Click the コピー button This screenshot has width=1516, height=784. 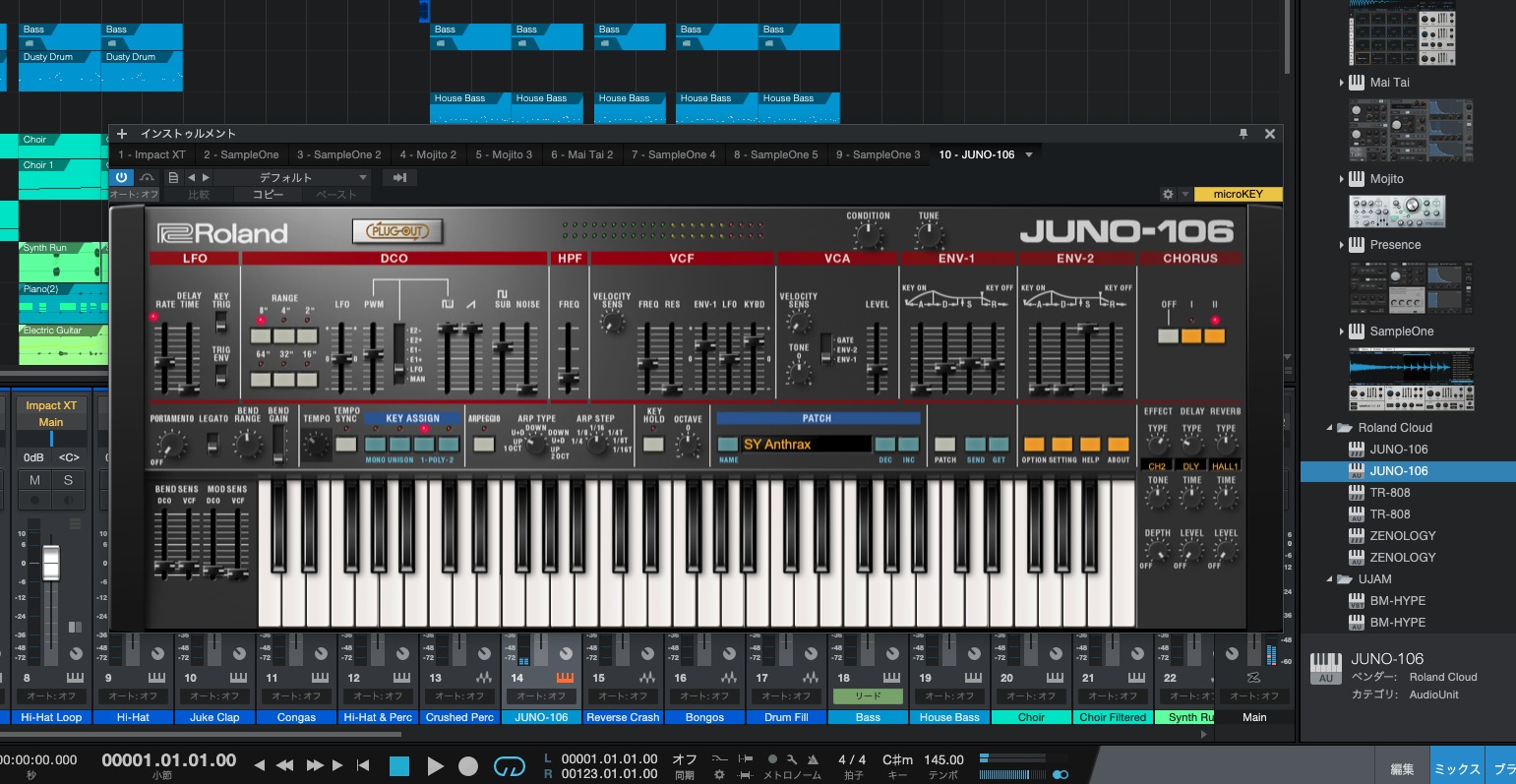[x=268, y=195]
